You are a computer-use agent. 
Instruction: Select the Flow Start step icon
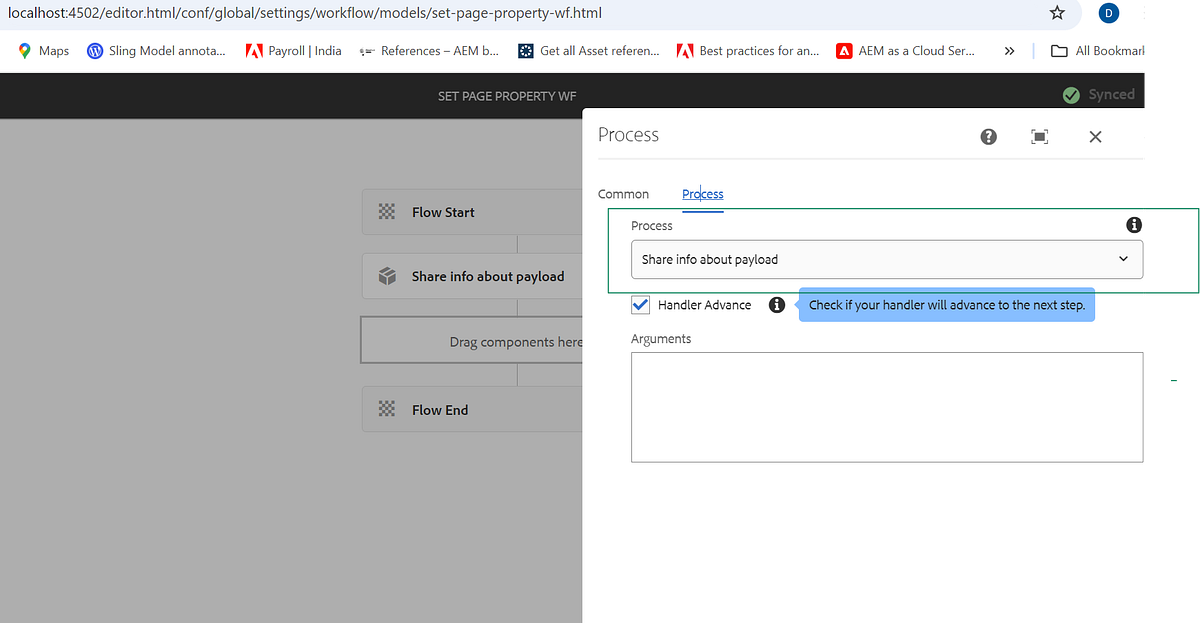pos(387,211)
